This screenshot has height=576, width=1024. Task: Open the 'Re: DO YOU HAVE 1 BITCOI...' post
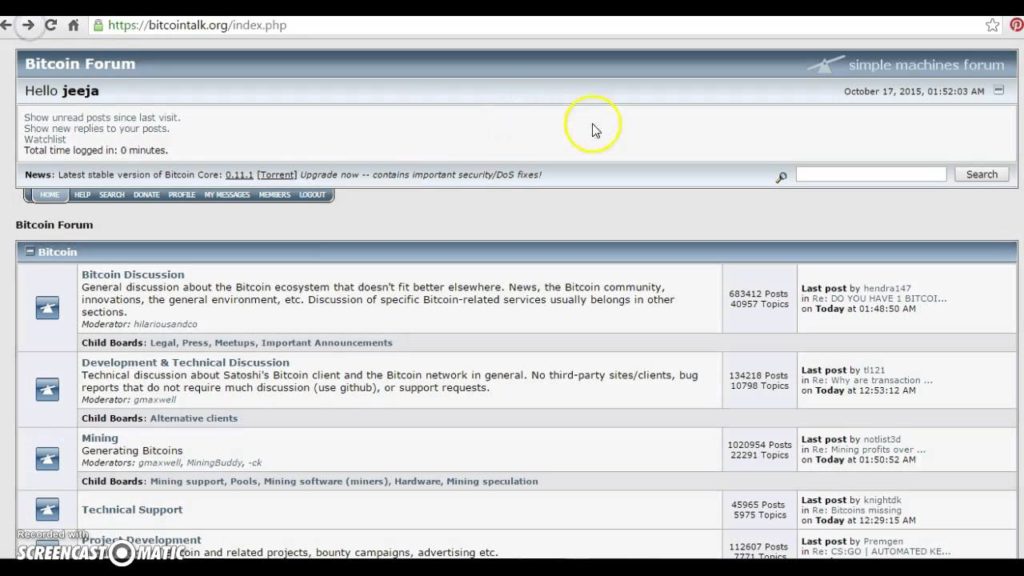pos(879,298)
